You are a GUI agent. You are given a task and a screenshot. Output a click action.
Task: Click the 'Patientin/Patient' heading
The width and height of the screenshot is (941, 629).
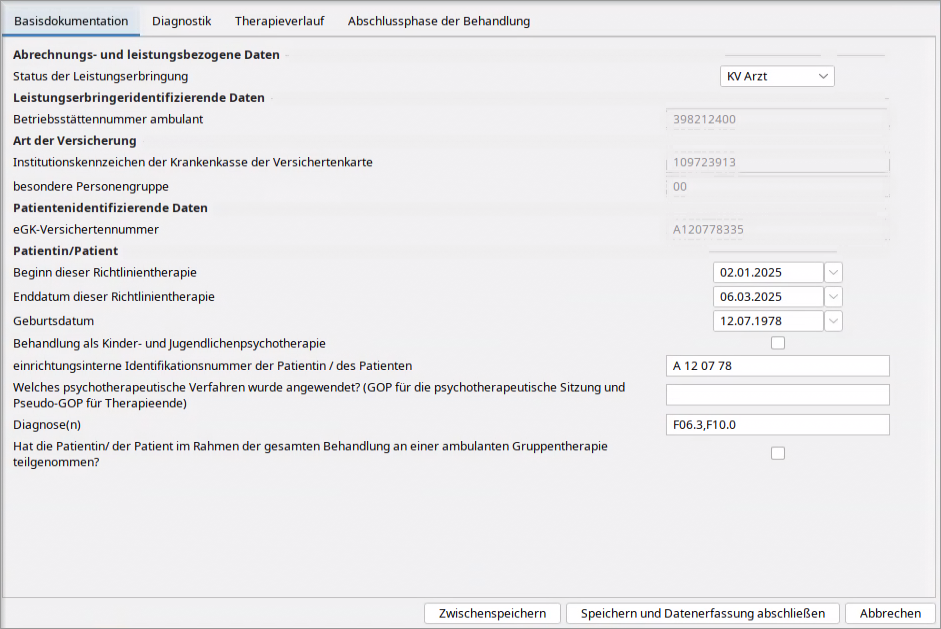[65, 251]
